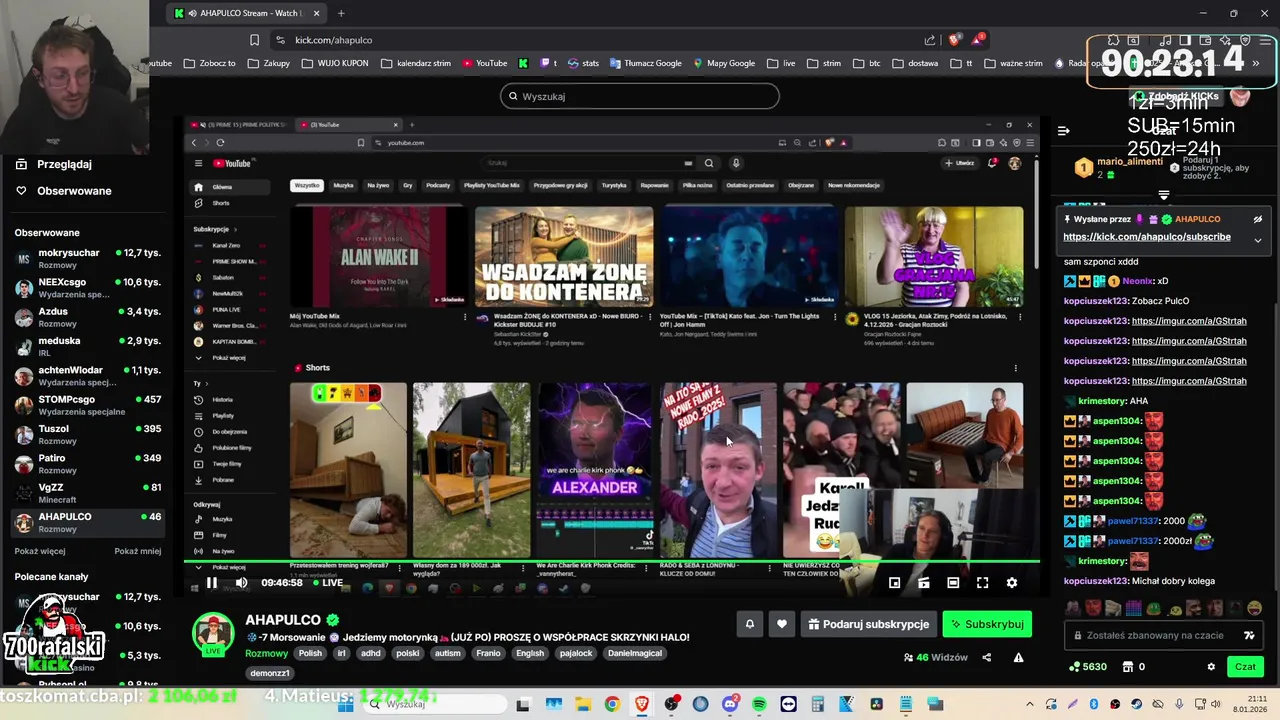Click the YouTube voice search microphone

coord(736,163)
